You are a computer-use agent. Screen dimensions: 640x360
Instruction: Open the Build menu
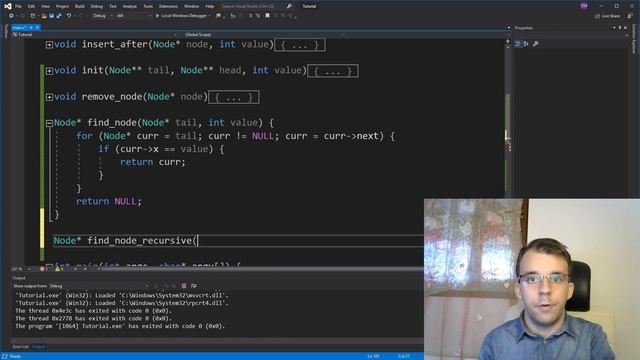pos(80,7)
